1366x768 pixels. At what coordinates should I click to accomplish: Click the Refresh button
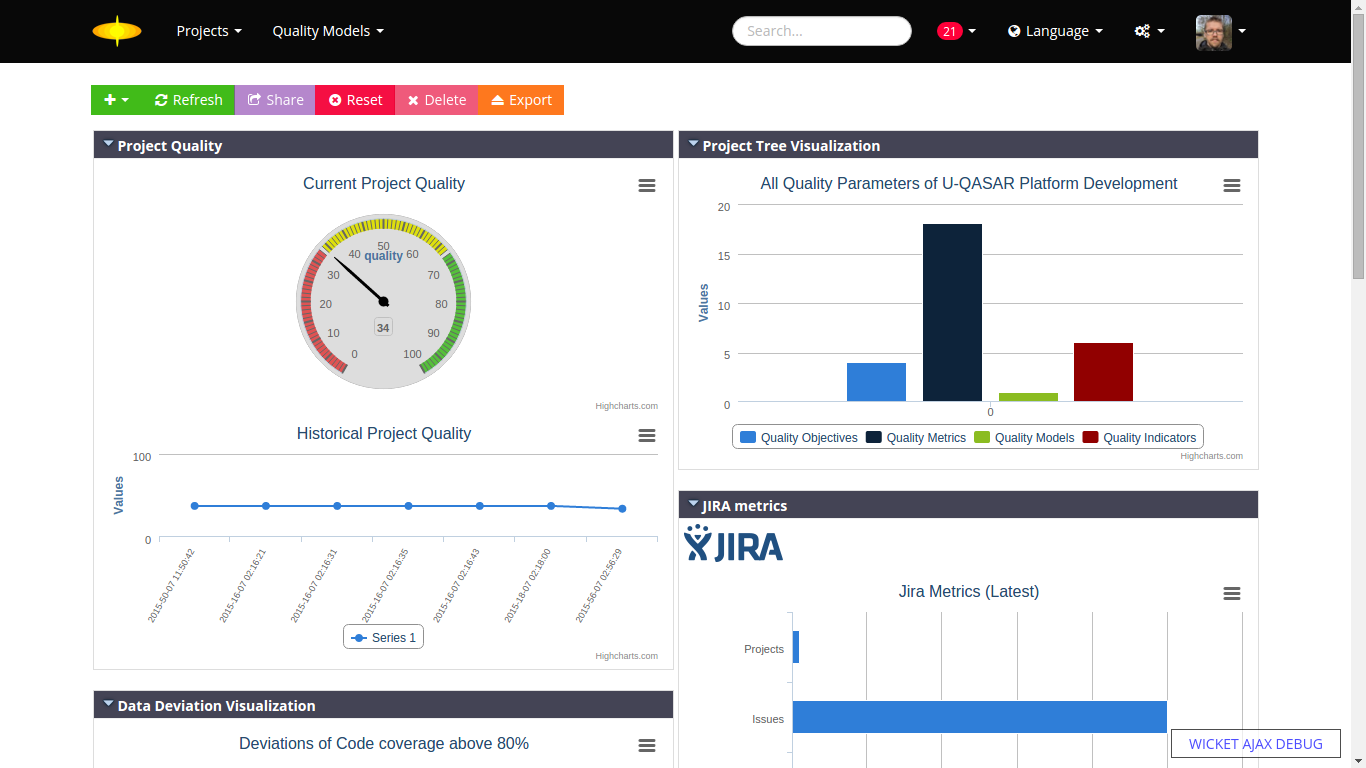tap(188, 100)
